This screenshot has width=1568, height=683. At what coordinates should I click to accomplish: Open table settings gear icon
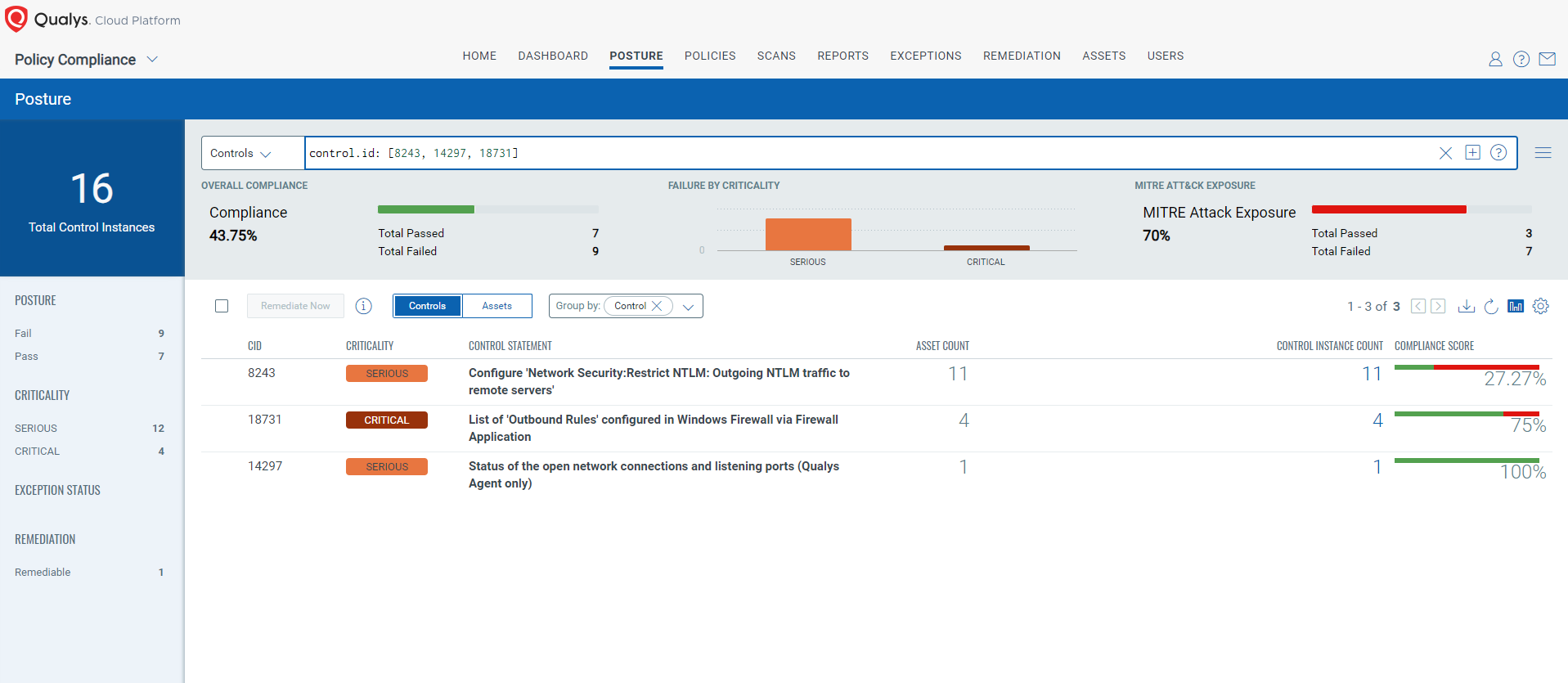(x=1541, y=306)
